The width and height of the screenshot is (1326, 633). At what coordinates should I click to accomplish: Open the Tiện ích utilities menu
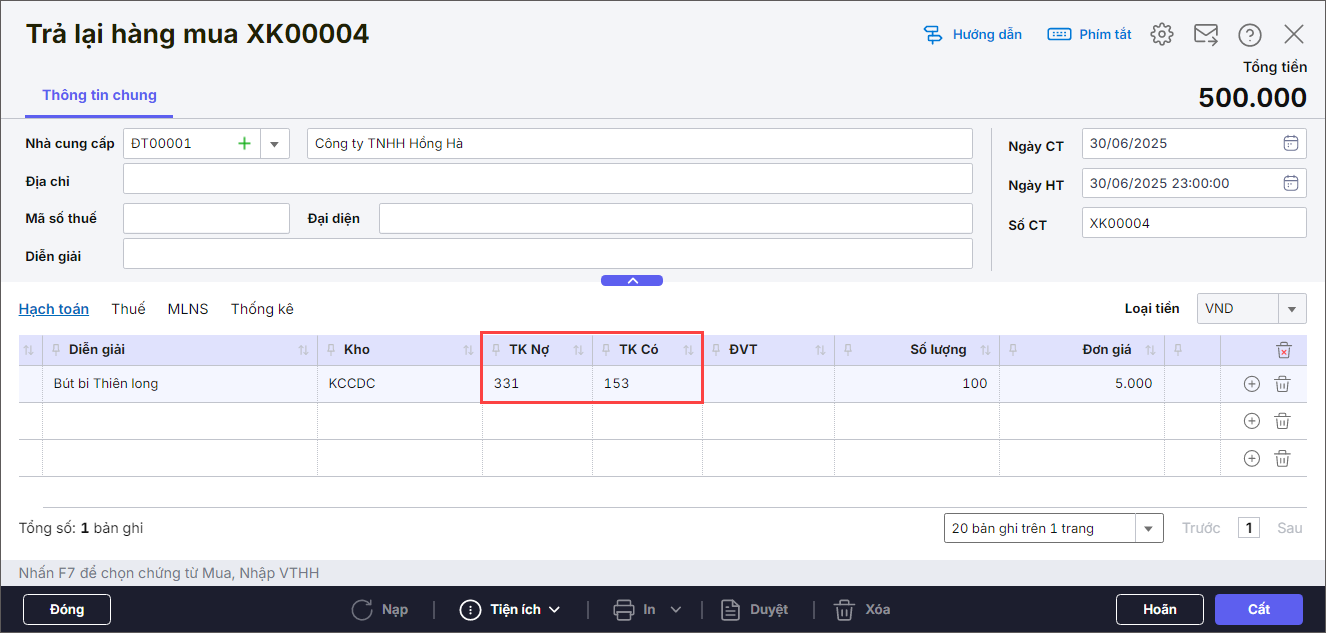[510, 609]
